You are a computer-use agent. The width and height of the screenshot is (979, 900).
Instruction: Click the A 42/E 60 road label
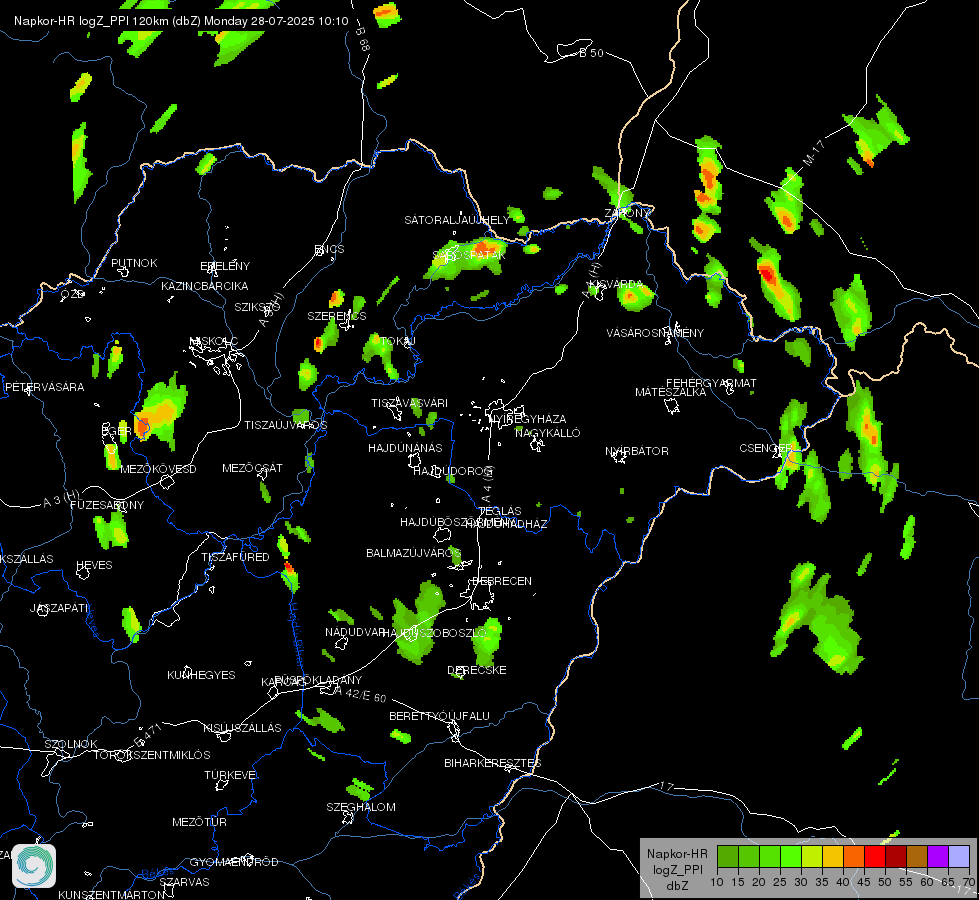[360, 694]
